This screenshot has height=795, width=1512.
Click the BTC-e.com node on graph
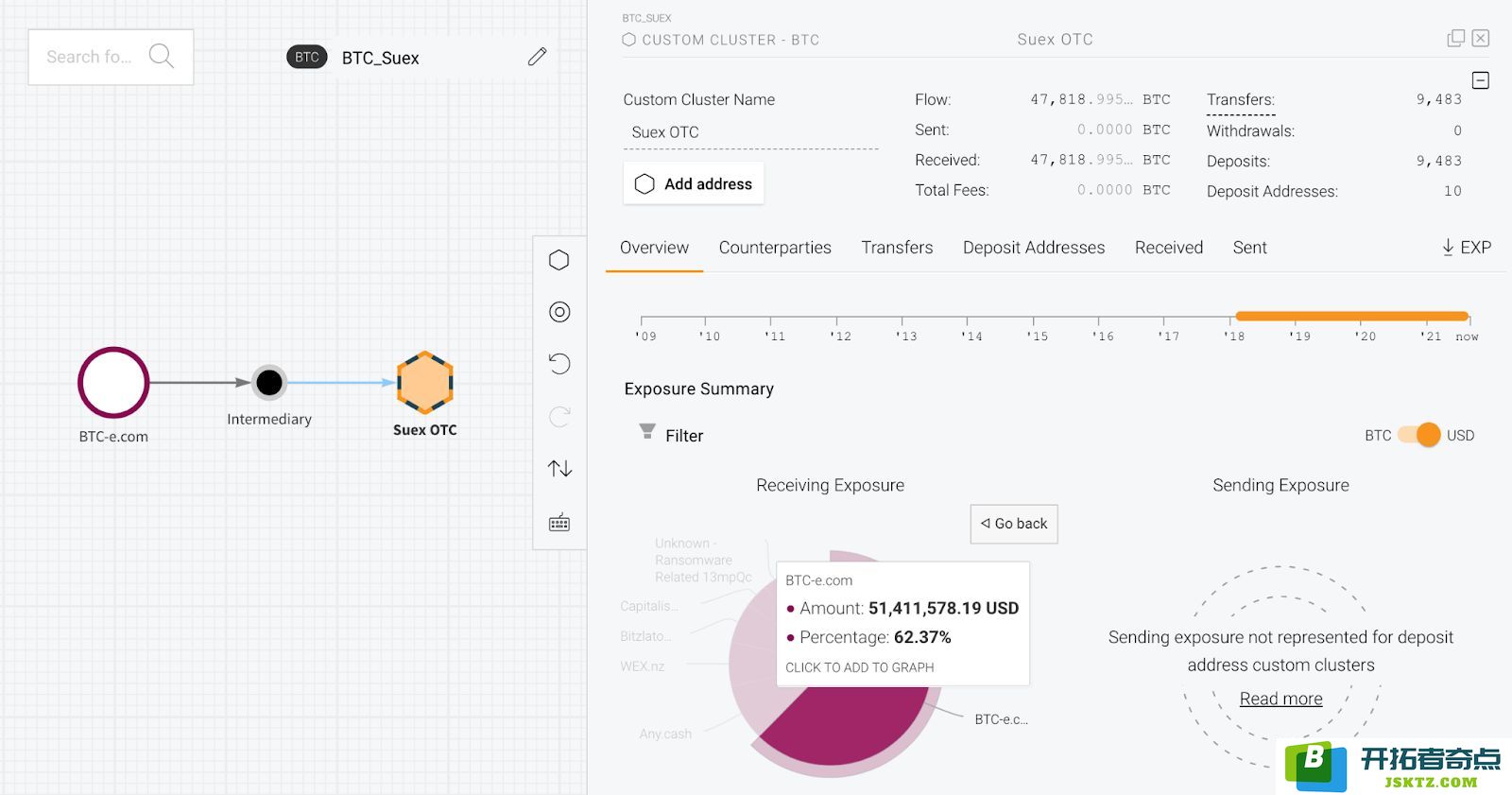[113, 382]
